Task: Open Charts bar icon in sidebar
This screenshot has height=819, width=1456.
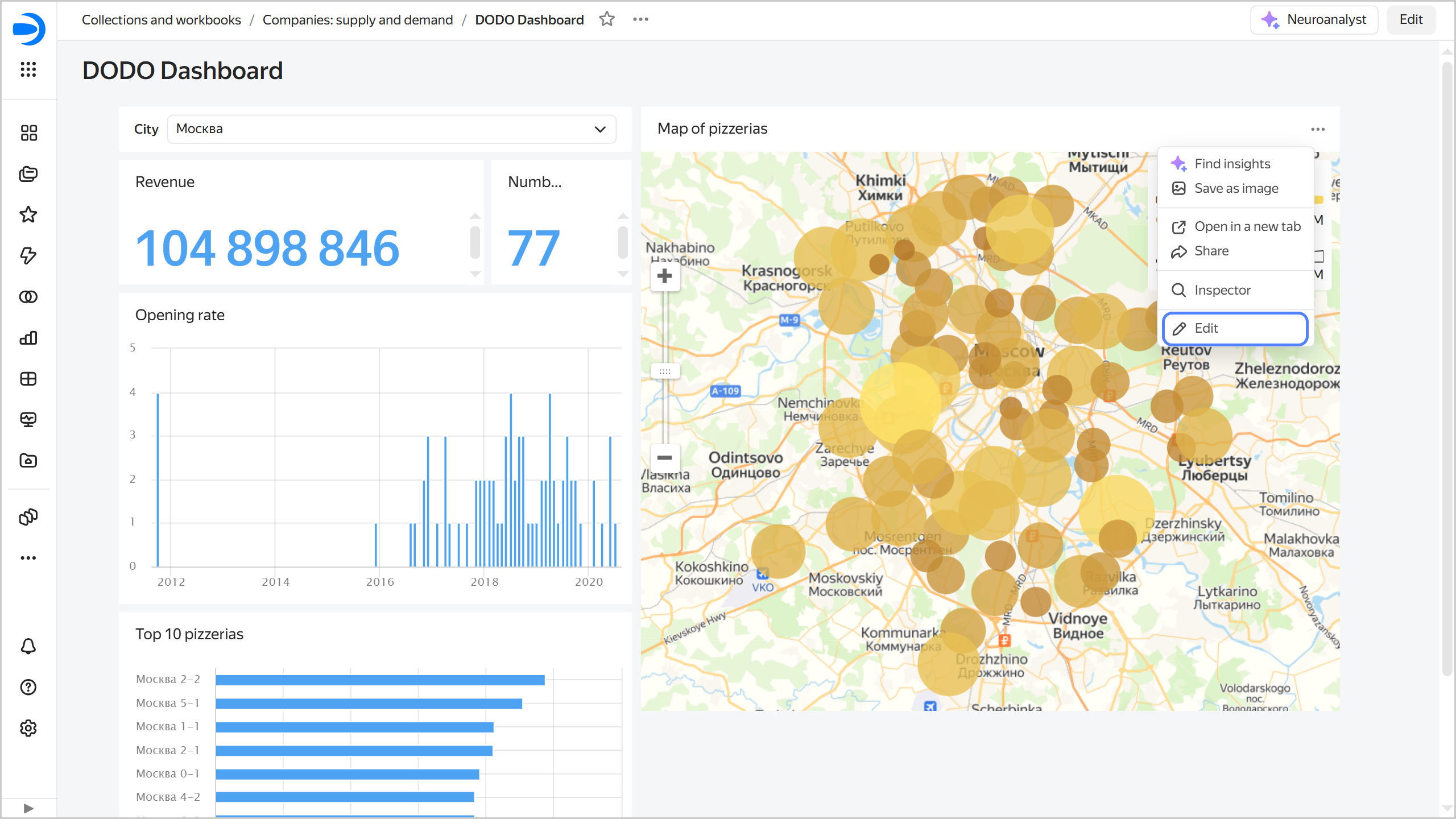Action: (x=28, y=338)
